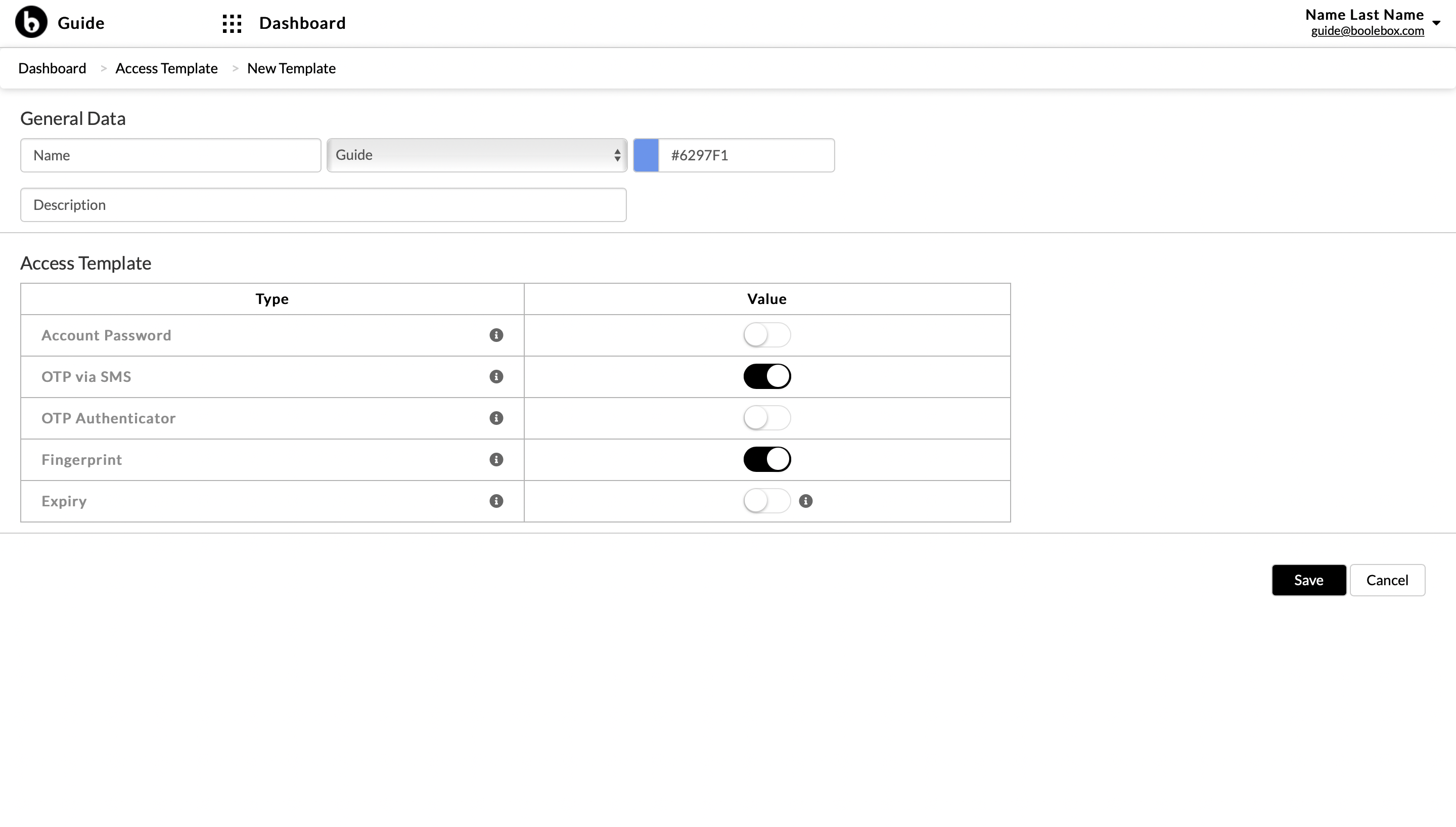Cancel template creation
This screenshot has height=827, width=1456.
(1387, 580)
